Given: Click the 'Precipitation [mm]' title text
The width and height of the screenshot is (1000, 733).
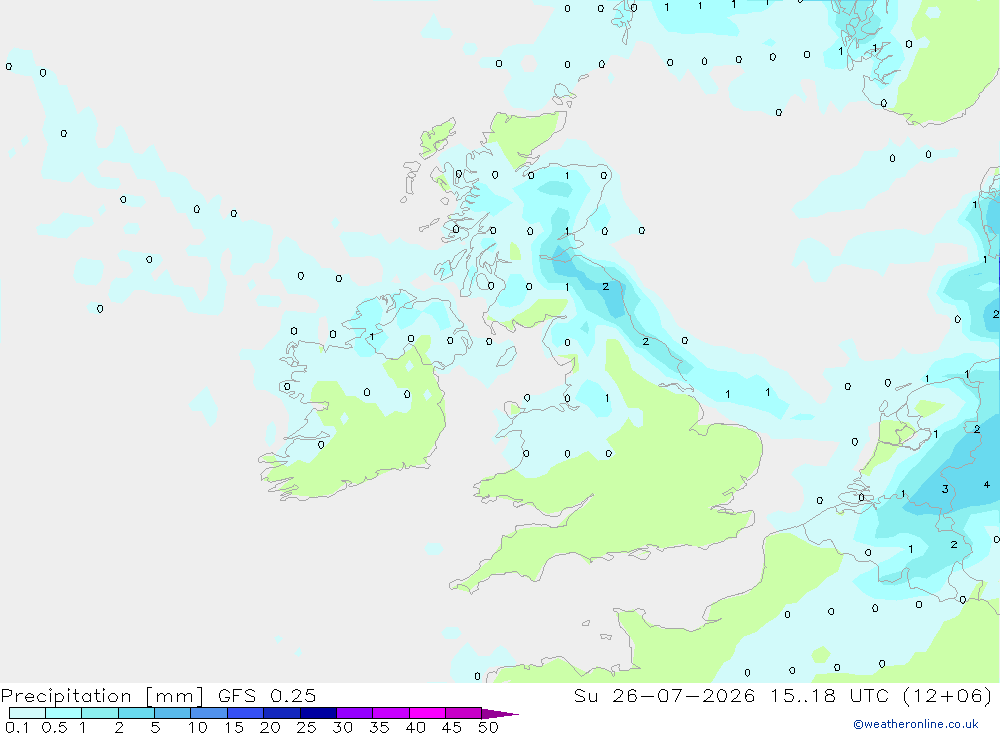Looking at the screenshot, I should pyautogui.click(x=102, y=696).
